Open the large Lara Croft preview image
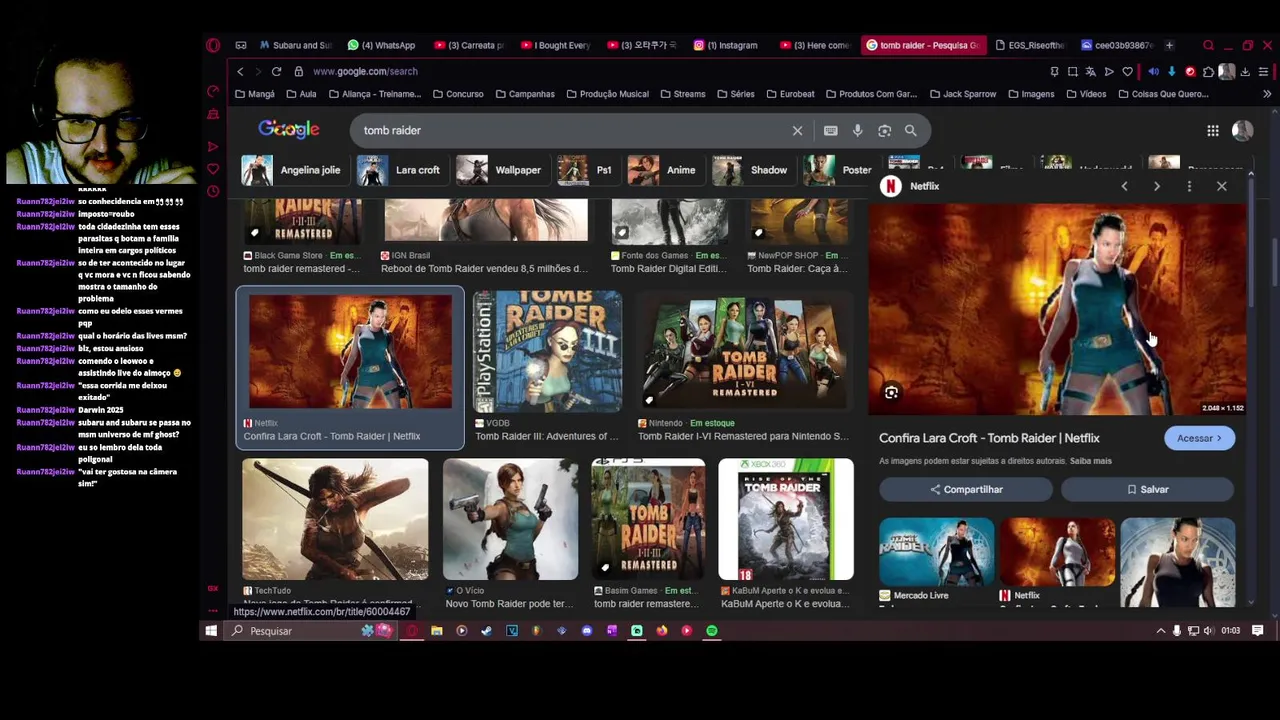 coord(1057,309)
